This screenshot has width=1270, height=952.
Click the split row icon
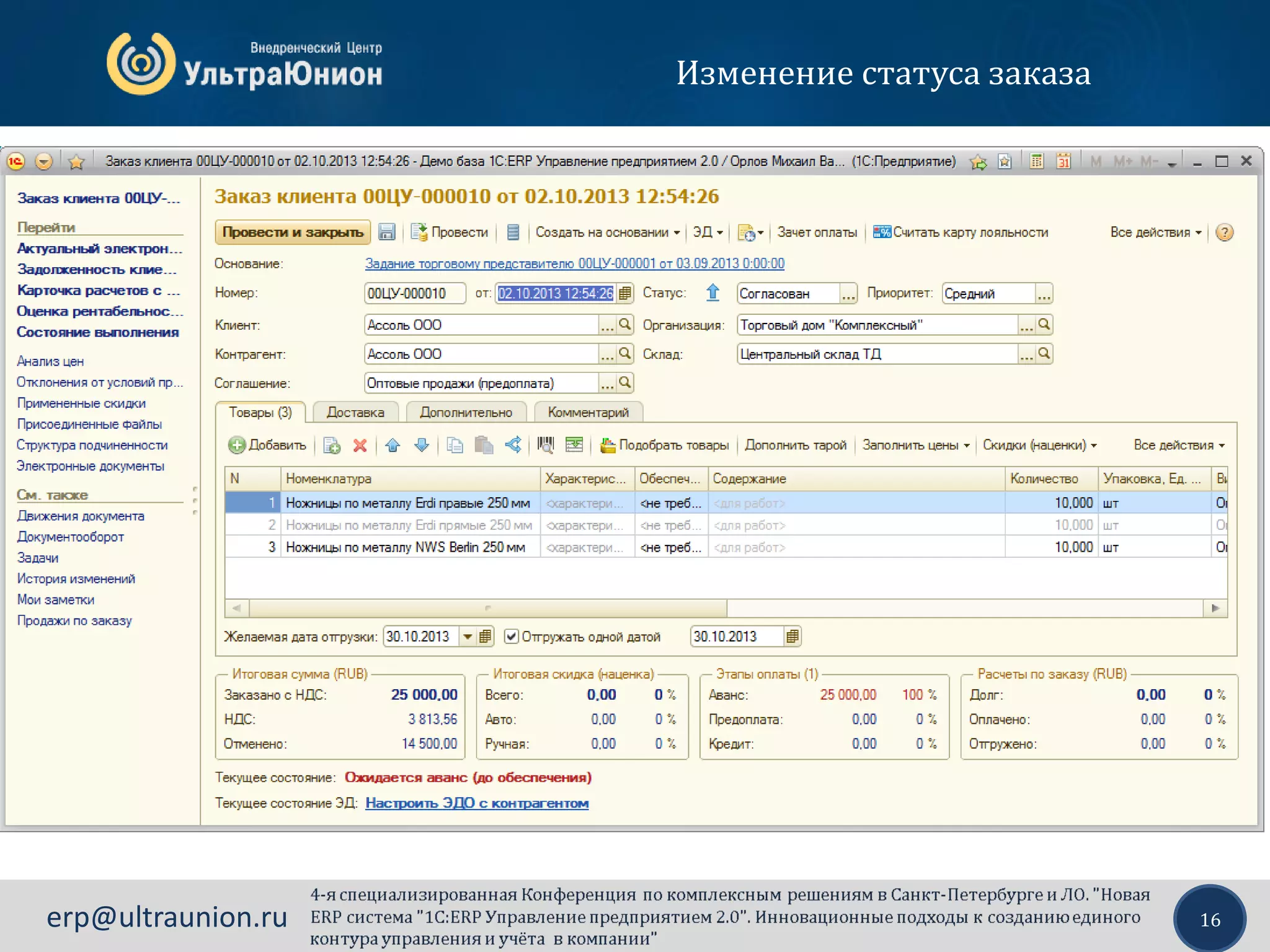[x=513, y=444]
